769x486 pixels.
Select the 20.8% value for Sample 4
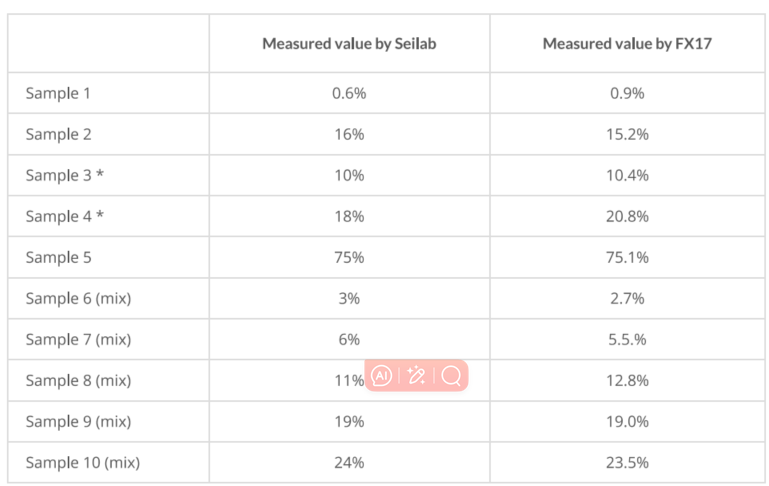[630, 216]
